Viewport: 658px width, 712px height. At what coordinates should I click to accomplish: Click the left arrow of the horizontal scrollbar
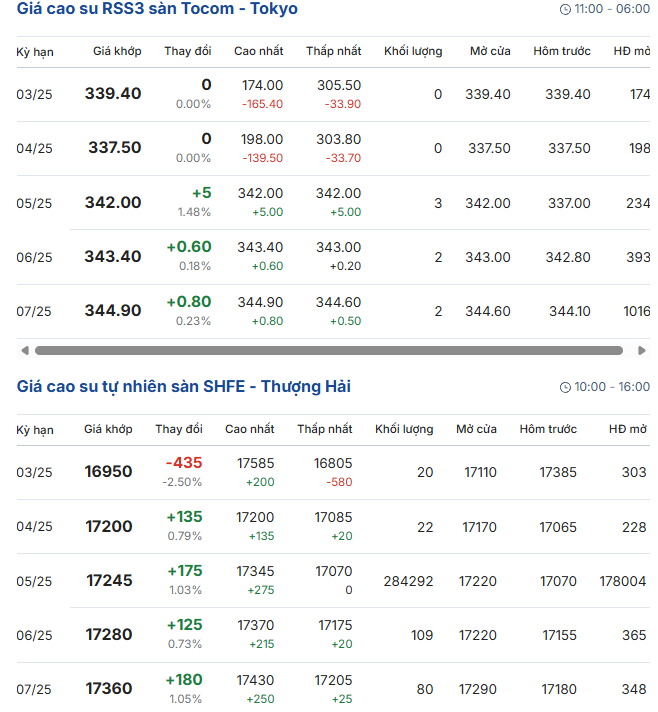[x=24, y=351]
